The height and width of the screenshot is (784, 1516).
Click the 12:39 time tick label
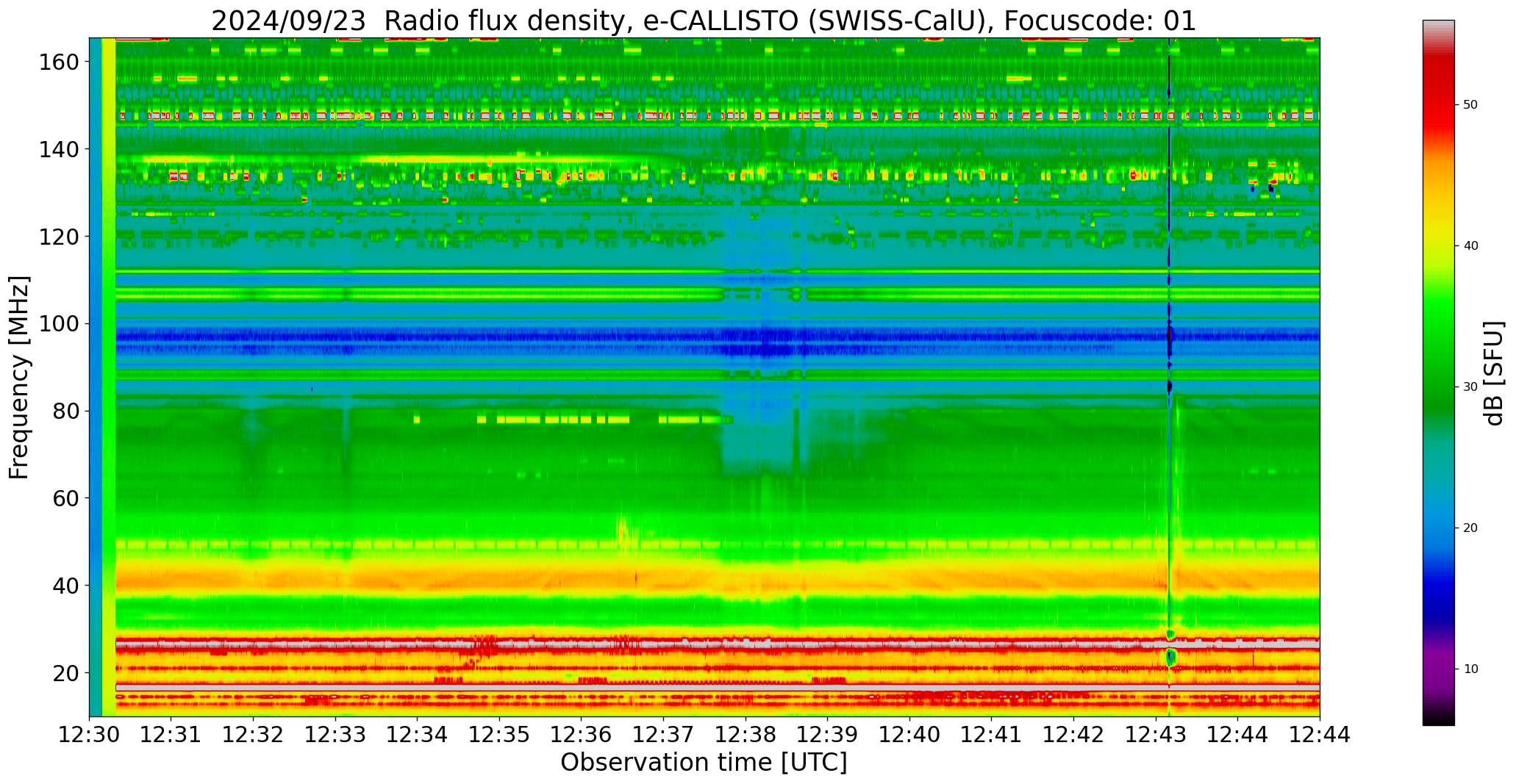(x=828, y=735)
